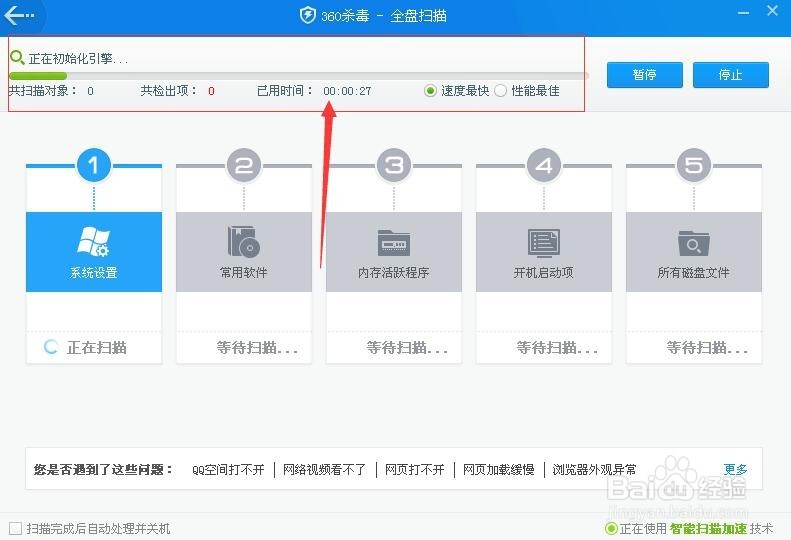Click the 内存活跃程序 card label
791x540 pixels.
pyautogui.click(x=393, y=273)
